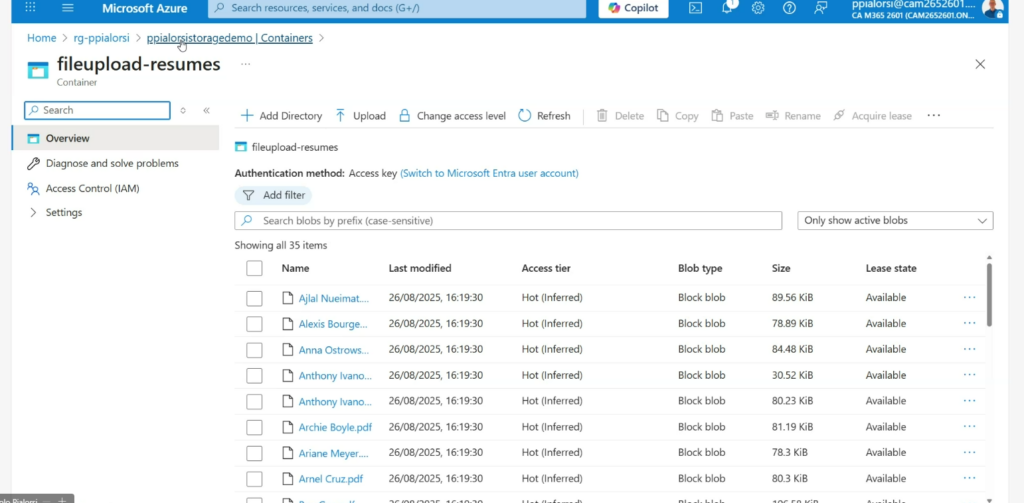
Task: Collapse the left sidebar menu
Action: pos(206,111)
